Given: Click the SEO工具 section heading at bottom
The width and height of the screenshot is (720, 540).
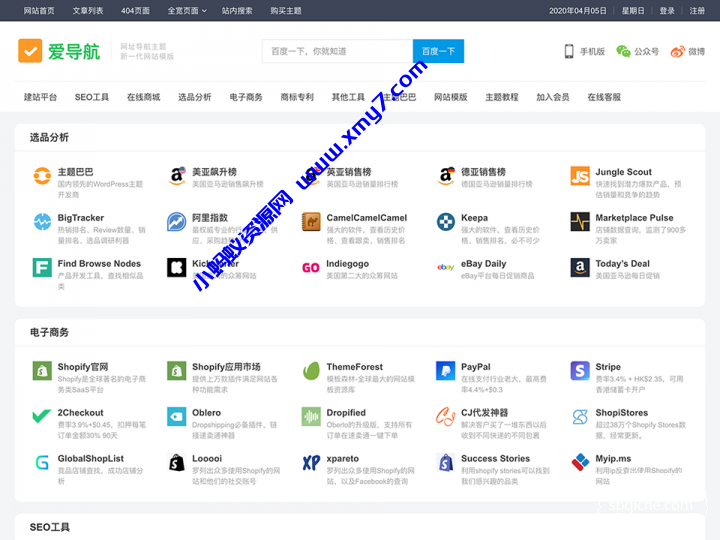Looking at the screenshot, I should [50, 527].
